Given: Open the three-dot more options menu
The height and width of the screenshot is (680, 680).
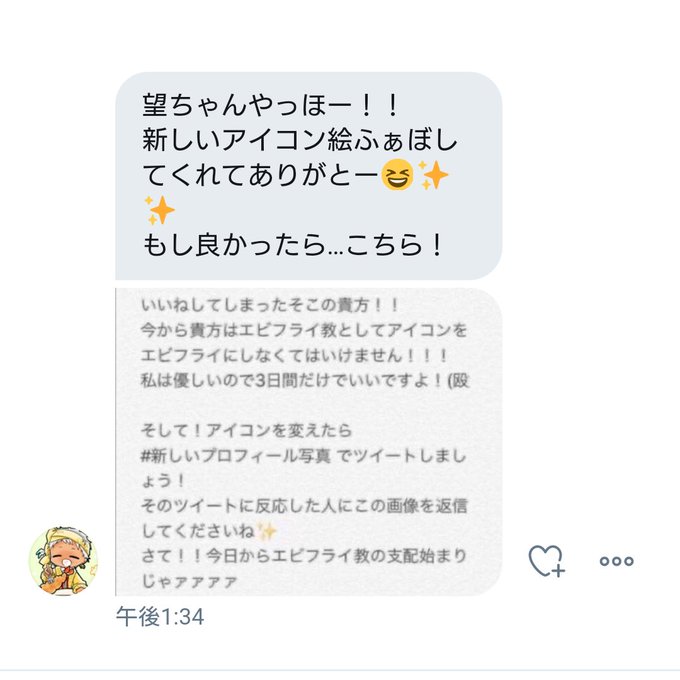Looking at the screenshot, I should tap(616, 561).
